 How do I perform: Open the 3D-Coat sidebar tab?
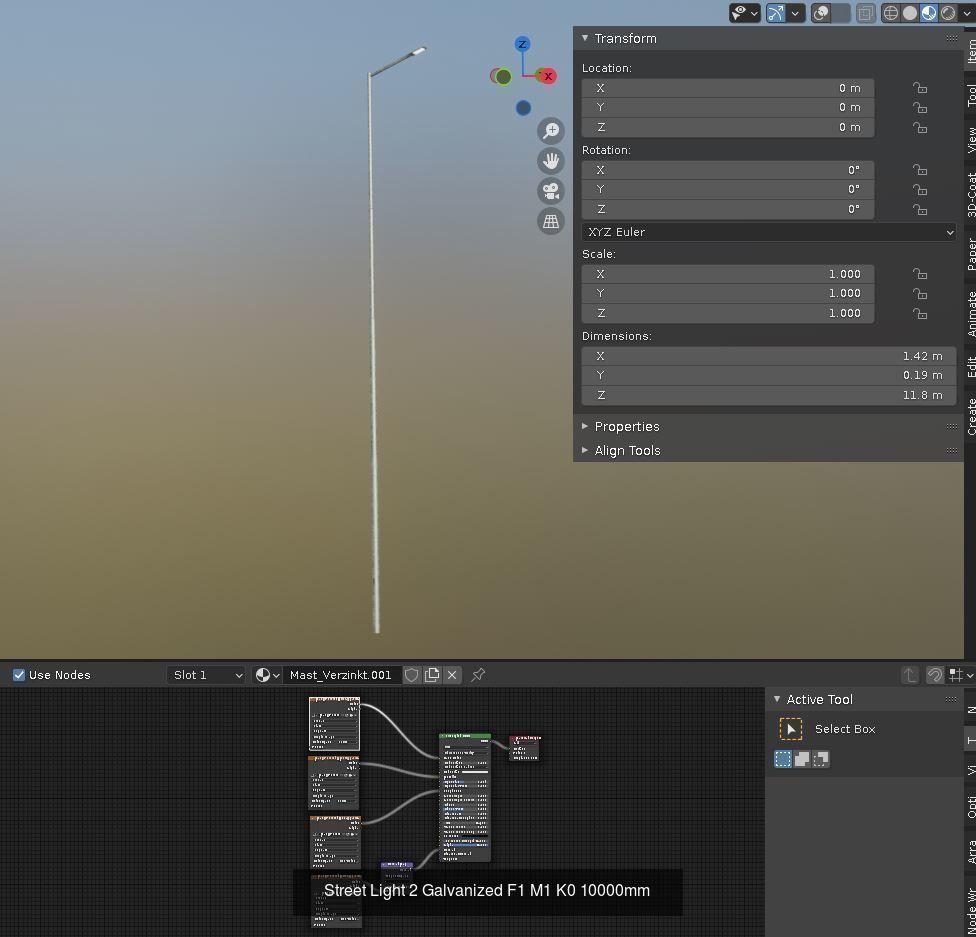pos(970,194)
